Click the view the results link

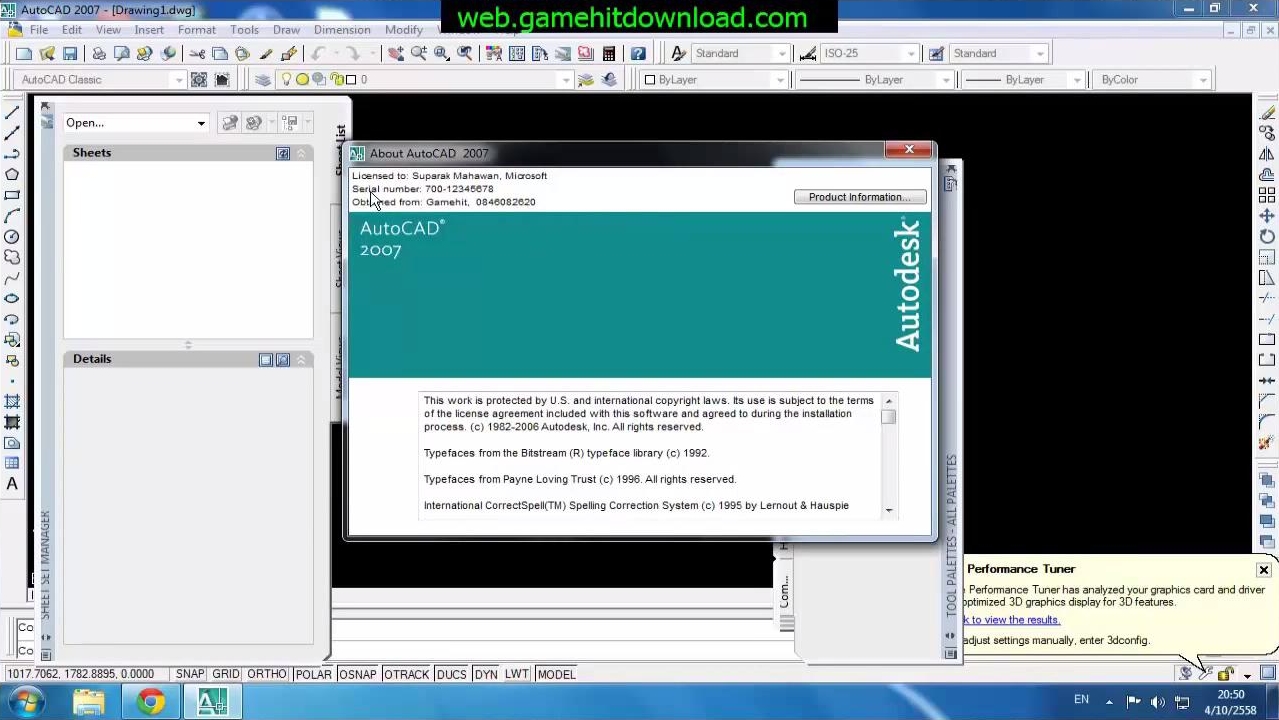point(1010,620)
